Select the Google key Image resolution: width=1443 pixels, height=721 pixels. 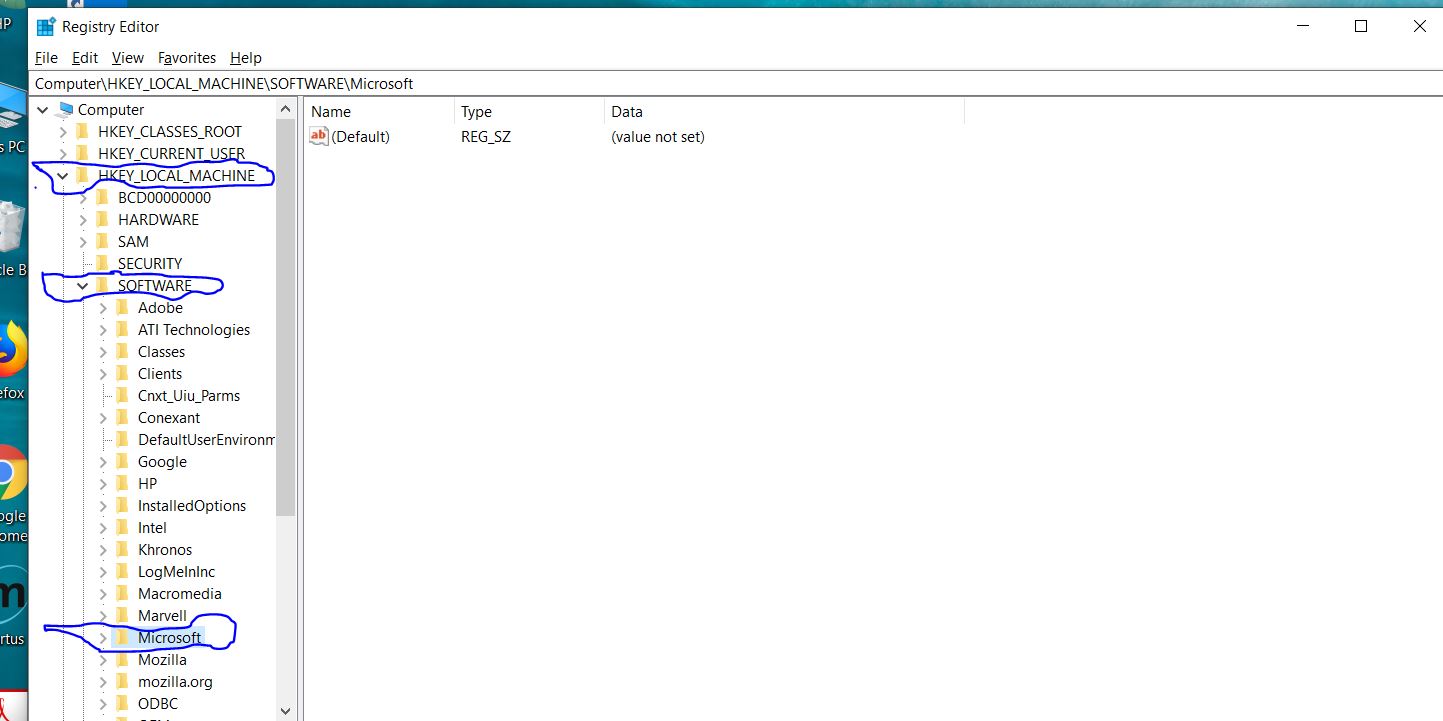(162, 462)
